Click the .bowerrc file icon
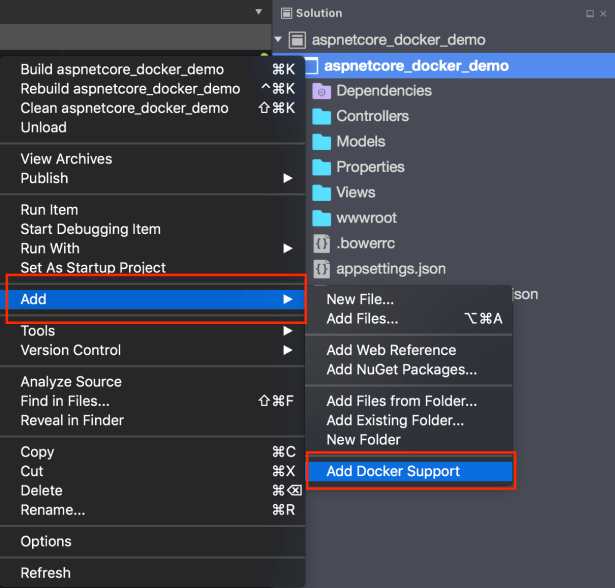This screenshot has height=588, width=615. (x=321, y=243)
